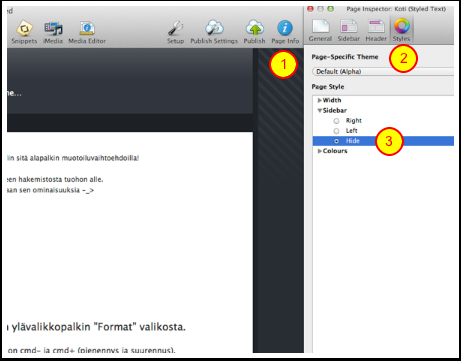Image resolution: width=461 pixels, height=361 pixels.
Task: Open the Setup wrench icon
Action: point(176,32)
